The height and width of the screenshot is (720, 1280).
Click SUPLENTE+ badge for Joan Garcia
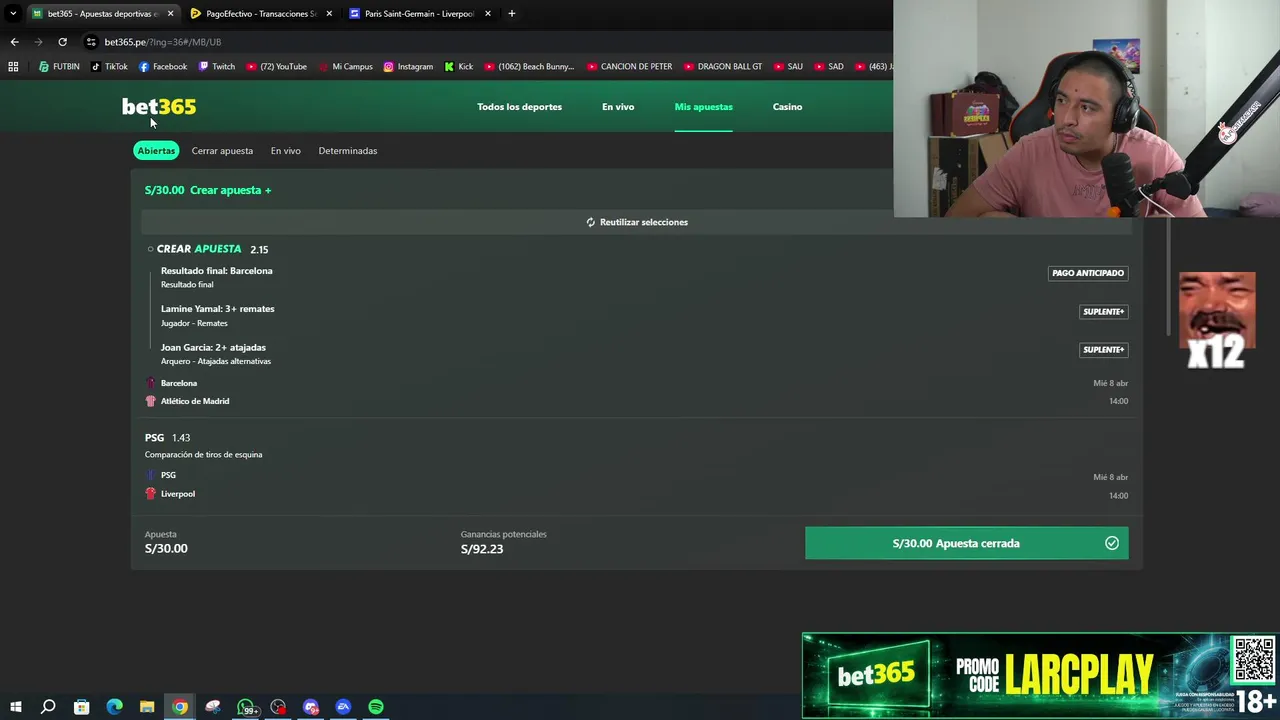click(x=1103, y=350)
